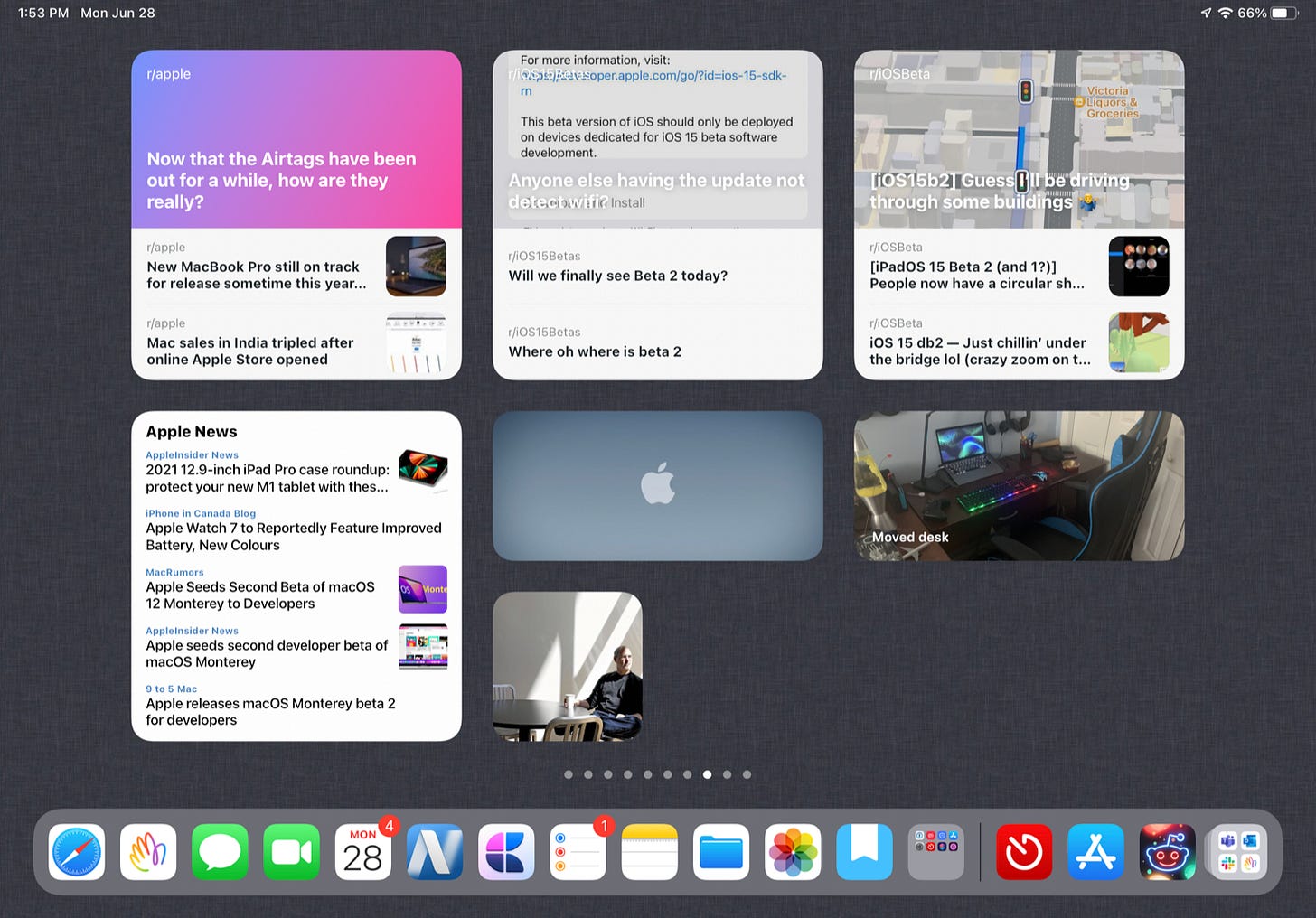Viewport: 1316px width, 918px height.
Task: Tap the Mon Jun 28 date
Action: click(117, 13)
